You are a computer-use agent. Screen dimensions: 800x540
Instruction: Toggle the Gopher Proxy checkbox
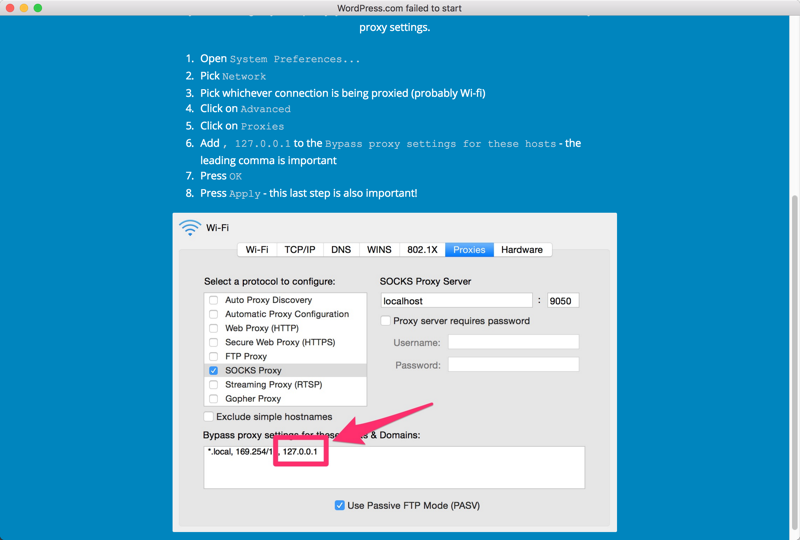[214, 399]
